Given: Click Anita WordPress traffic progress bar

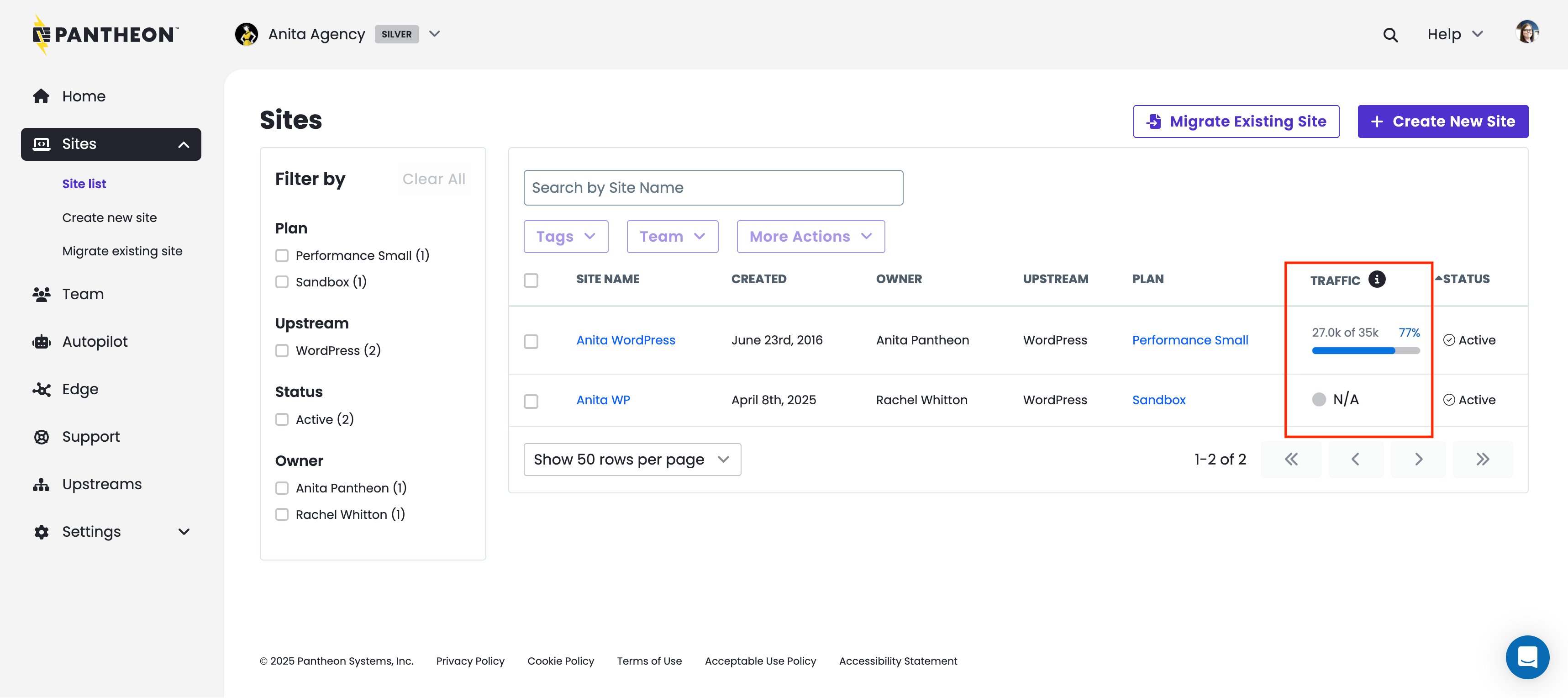Looking at the screenshot, I should click(x=1365, y=351).
